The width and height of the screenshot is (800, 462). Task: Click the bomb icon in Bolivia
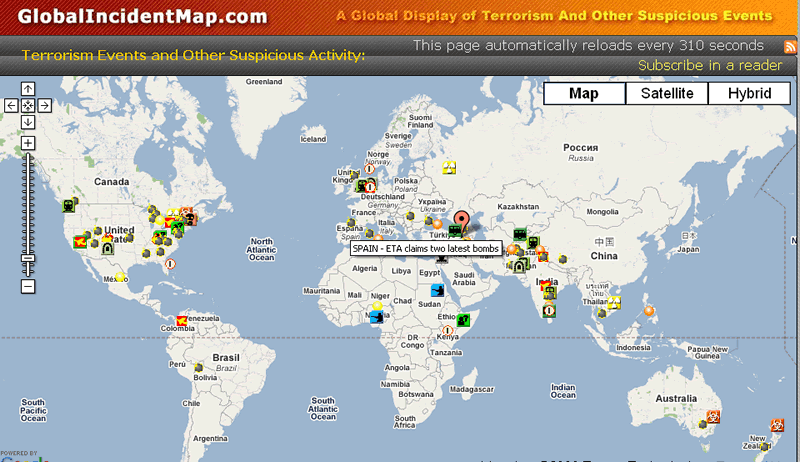199,368
